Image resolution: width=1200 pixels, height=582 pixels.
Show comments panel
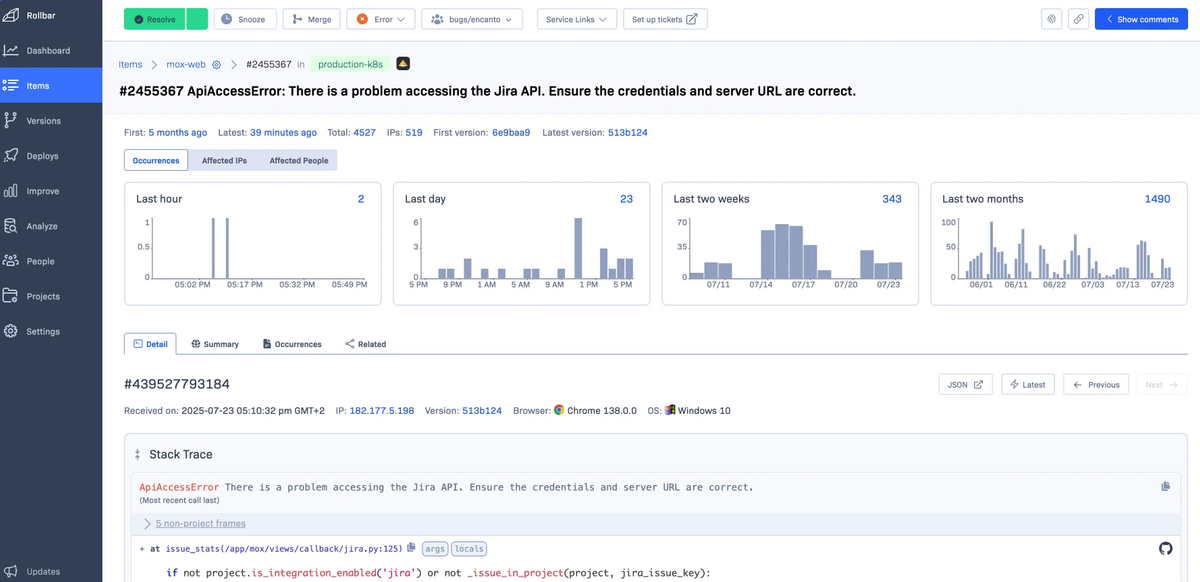coord(1141,19)
